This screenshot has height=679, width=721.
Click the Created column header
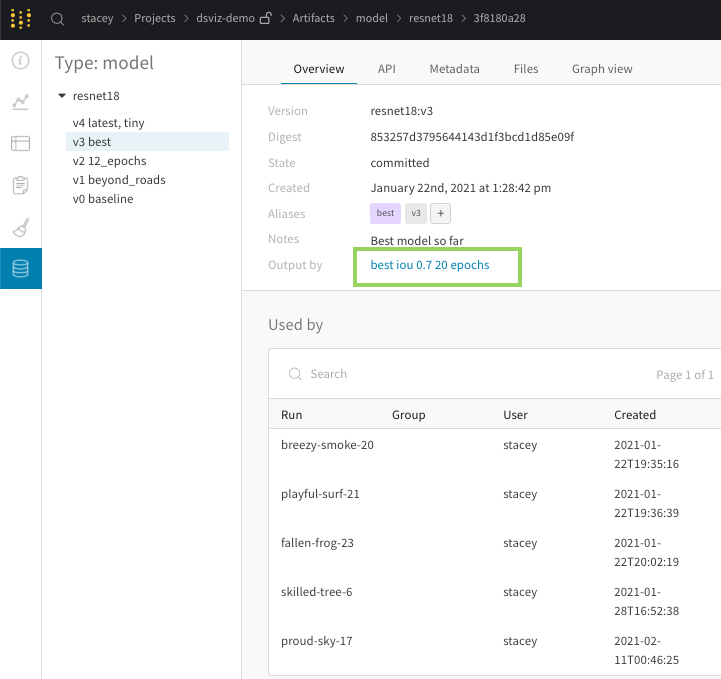[x=635, y=415]
